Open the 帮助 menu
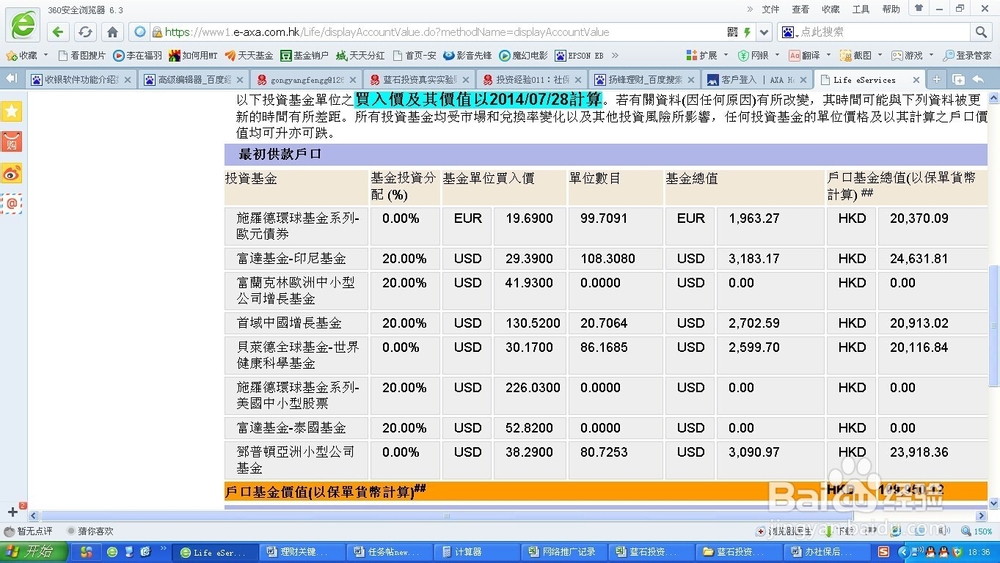The image size is (1000, 563). click(891, 9)
